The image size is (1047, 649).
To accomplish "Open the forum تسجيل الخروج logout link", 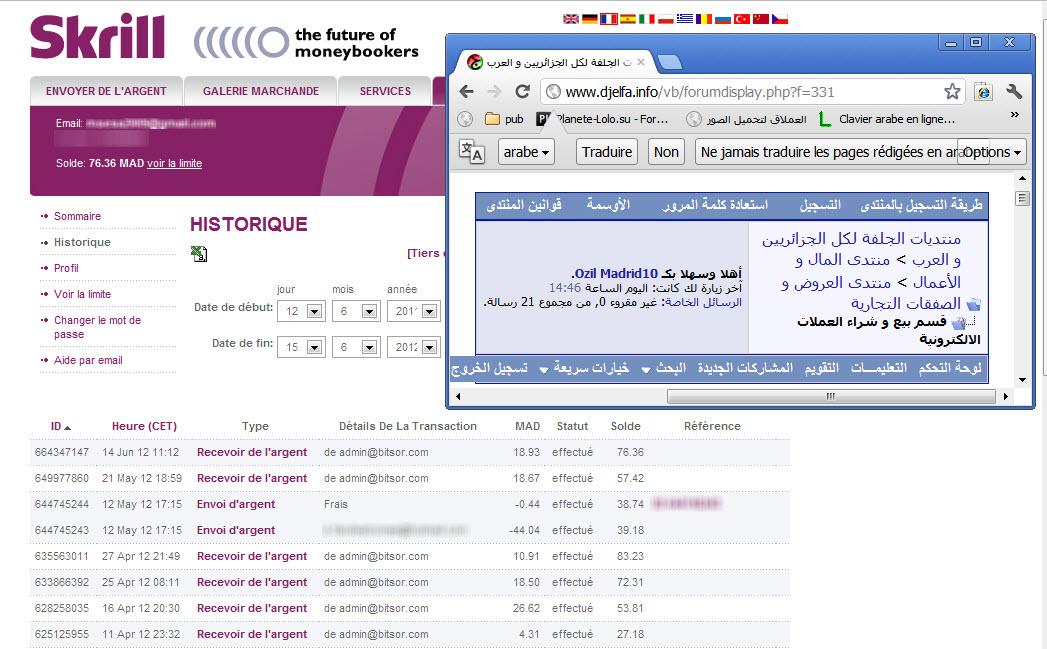I will [x=489, y=369].
